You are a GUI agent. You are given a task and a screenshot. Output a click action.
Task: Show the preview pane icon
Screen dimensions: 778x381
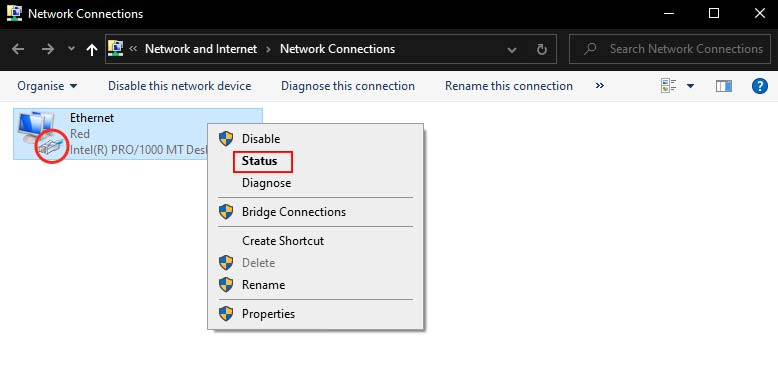coord(724,86)
